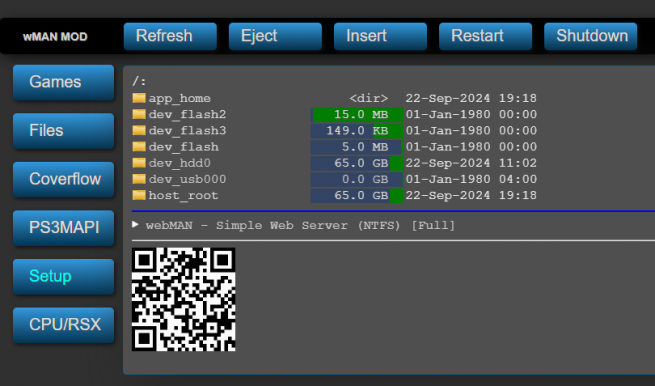655x386 pixels.
Task: Click the dev_flash2 folder icon
Action: coord(139,114)
